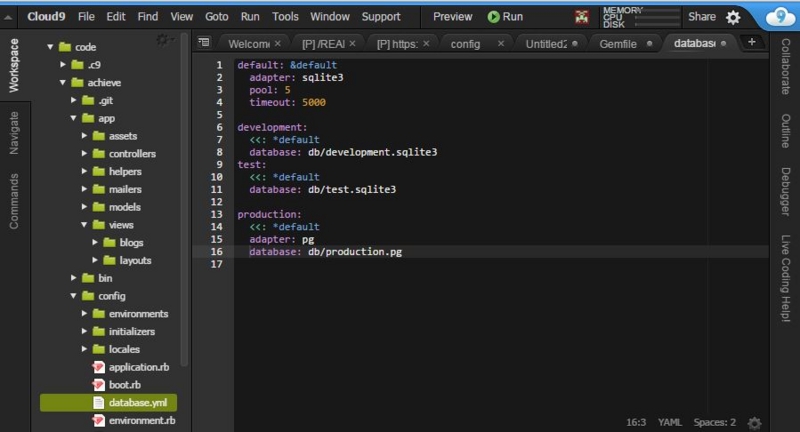Open the tab list icon before Welcome tab
The image size is (800, 432).
[x=204, y=42]
